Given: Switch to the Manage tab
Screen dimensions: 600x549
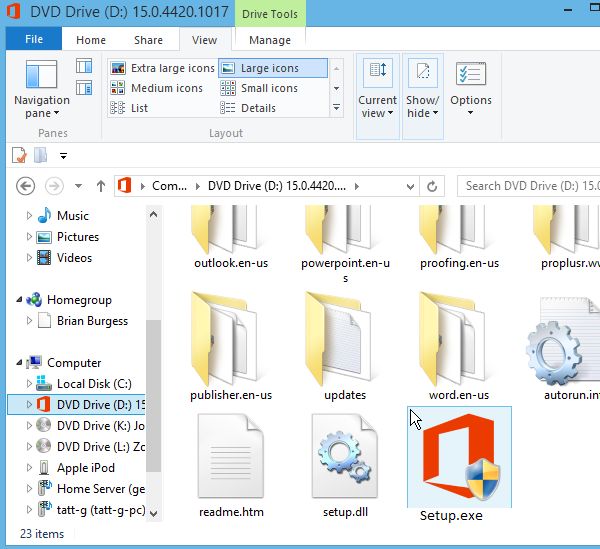Looking at the screenshot, I should coord(270,40).
